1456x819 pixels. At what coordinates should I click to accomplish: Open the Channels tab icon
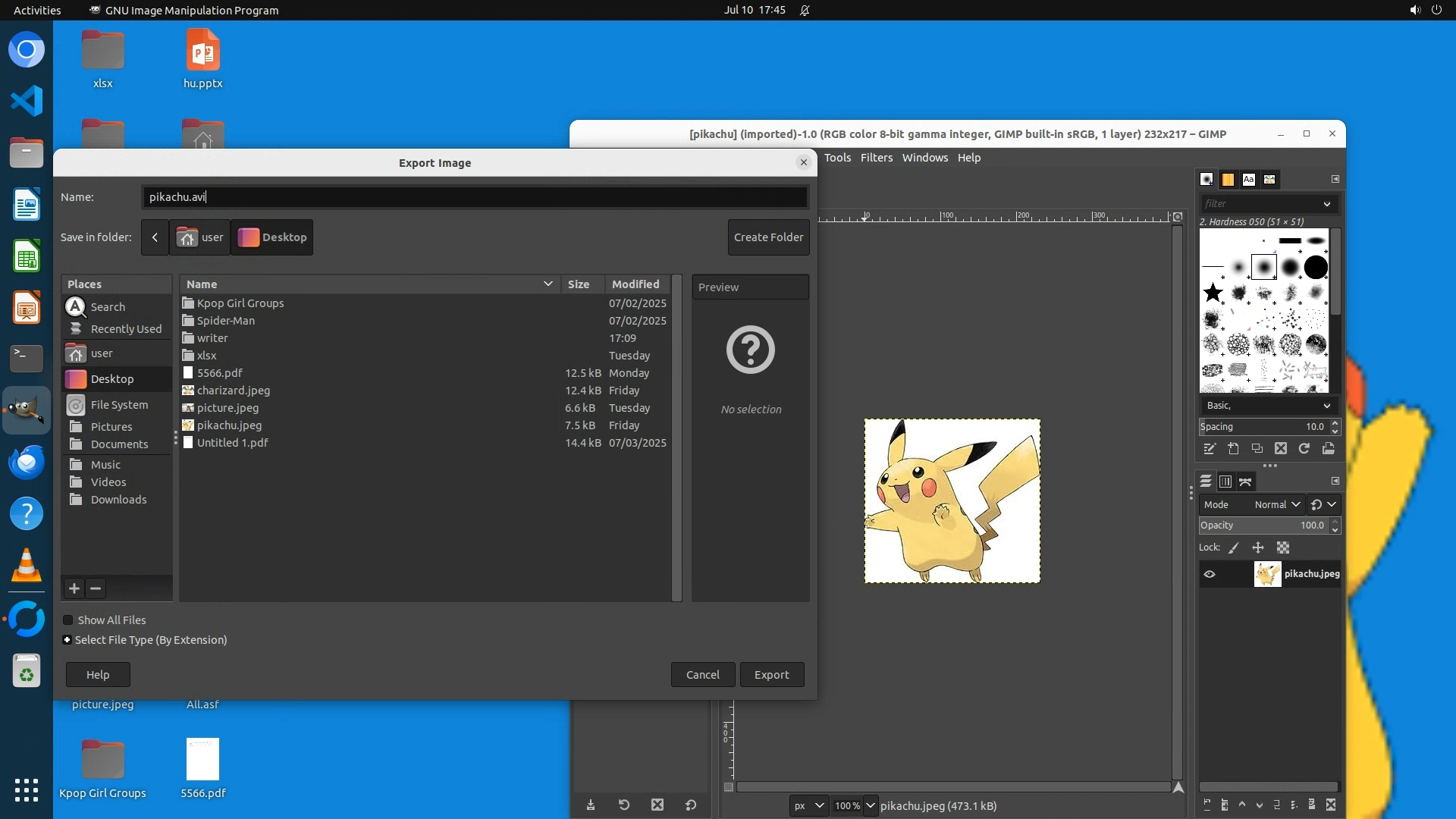point(1225,482)
